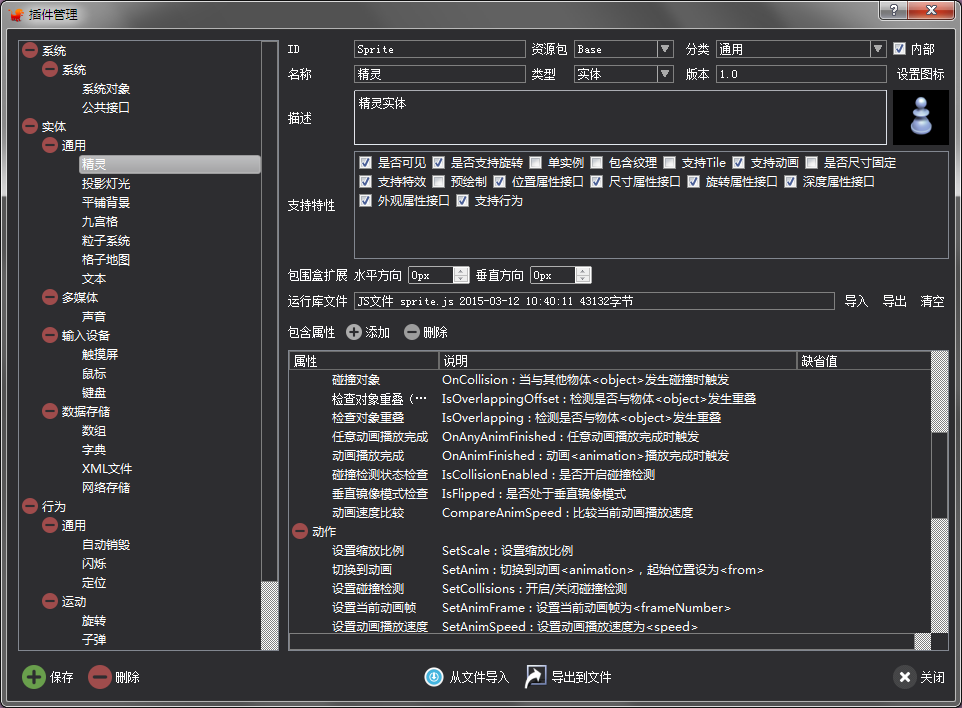Click the 删除 minus icon for properties

pos(412,332)
